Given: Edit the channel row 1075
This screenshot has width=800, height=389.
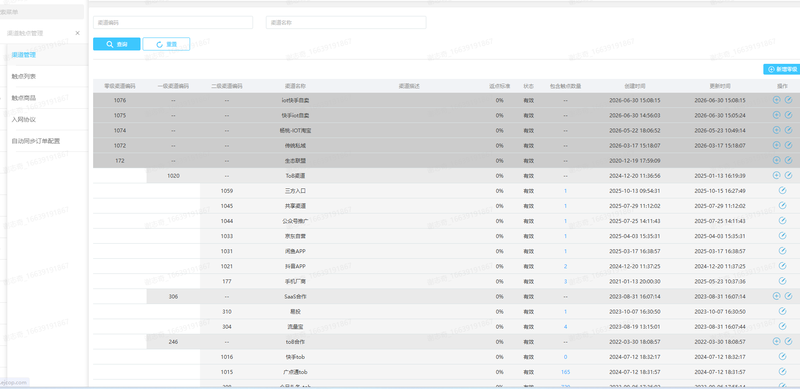Looking at the screenshot, I should [x=788, y=115].
